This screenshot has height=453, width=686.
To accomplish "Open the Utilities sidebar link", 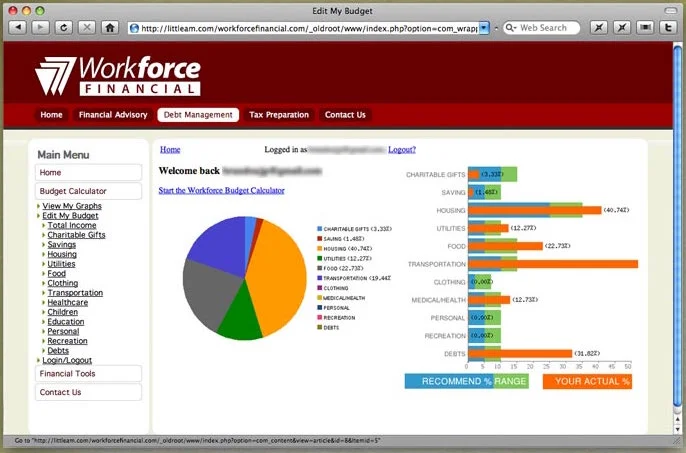I will (x=61, y=263).
